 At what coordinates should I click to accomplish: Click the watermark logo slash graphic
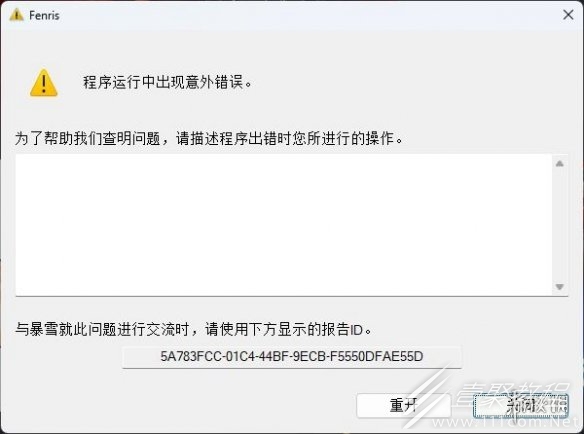pos(429,397)
